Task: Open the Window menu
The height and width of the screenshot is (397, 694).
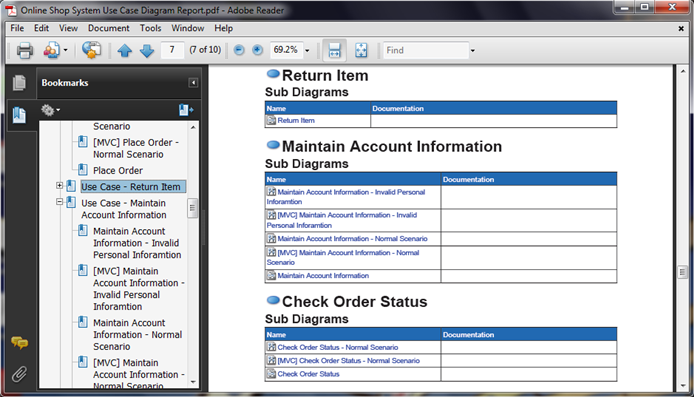Action: [188, 28]
